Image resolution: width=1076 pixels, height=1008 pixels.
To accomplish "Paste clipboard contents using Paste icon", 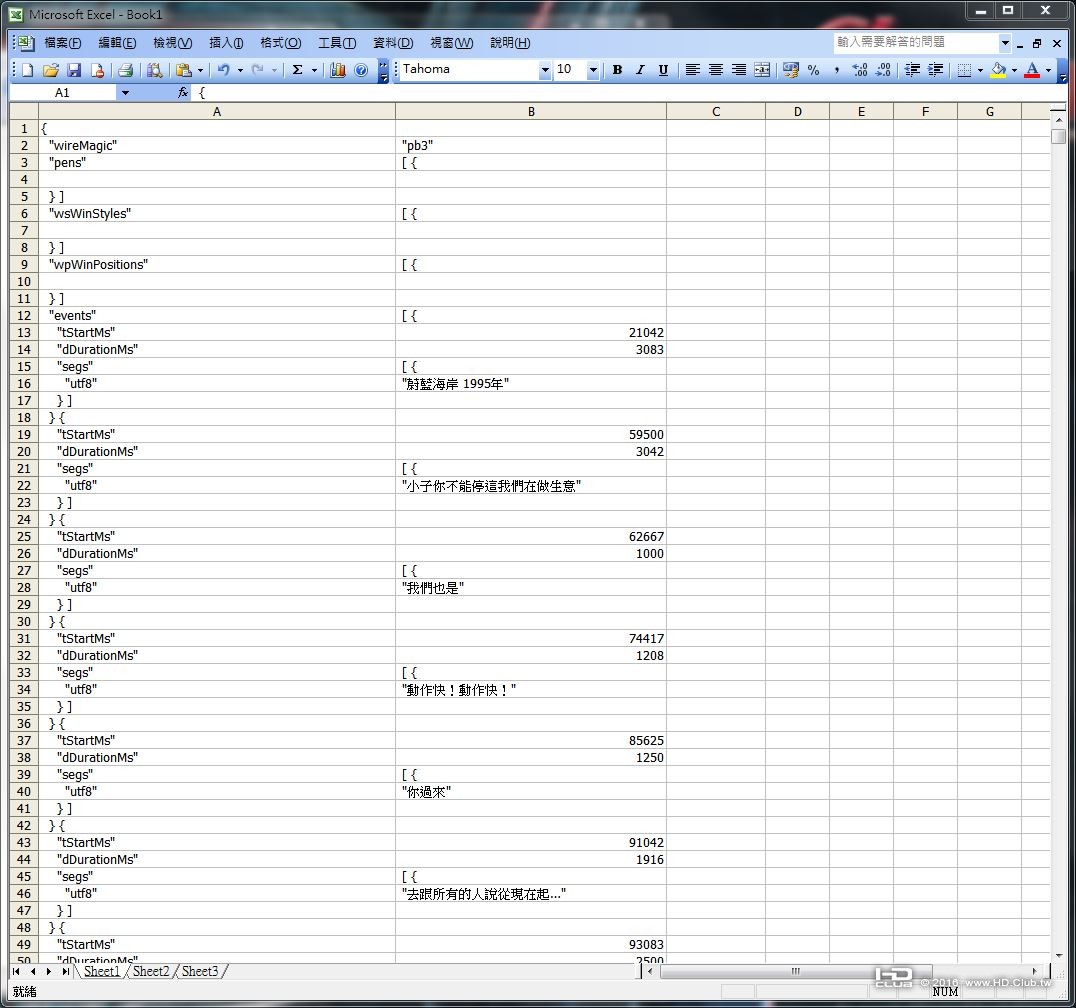I will click(x=183, y=70).
